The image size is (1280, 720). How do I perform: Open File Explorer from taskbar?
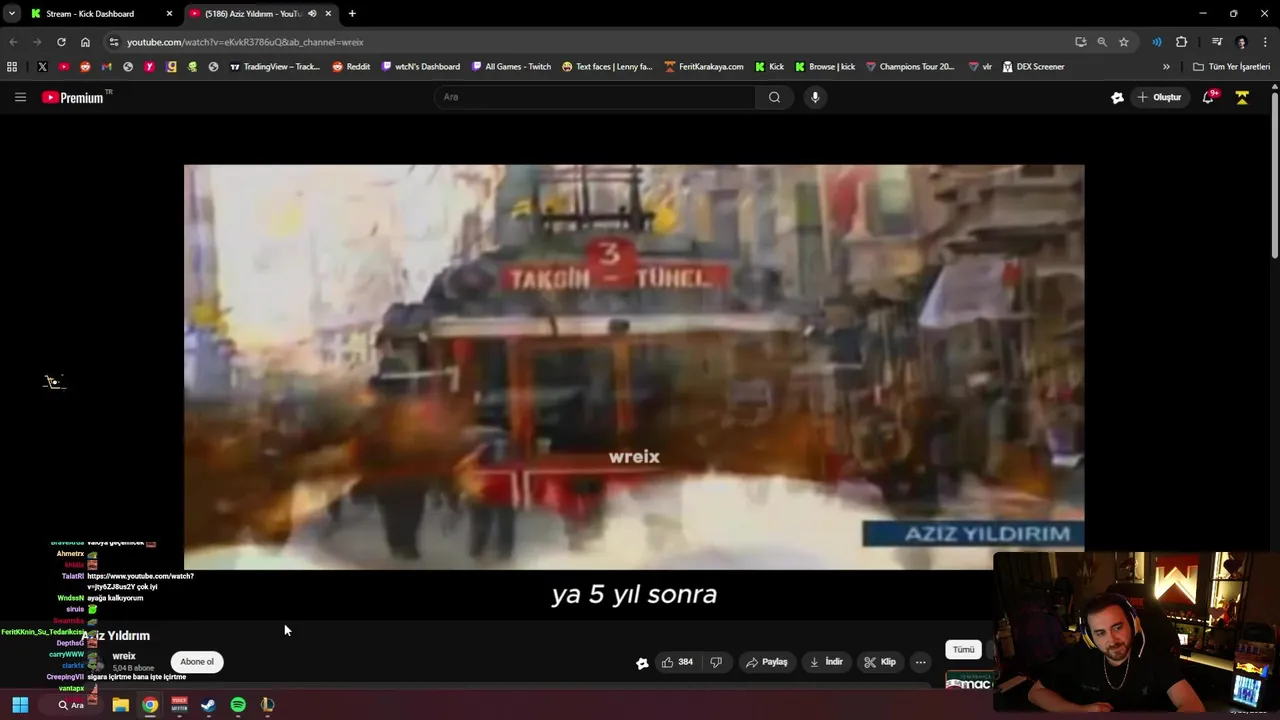click(120, 705)
